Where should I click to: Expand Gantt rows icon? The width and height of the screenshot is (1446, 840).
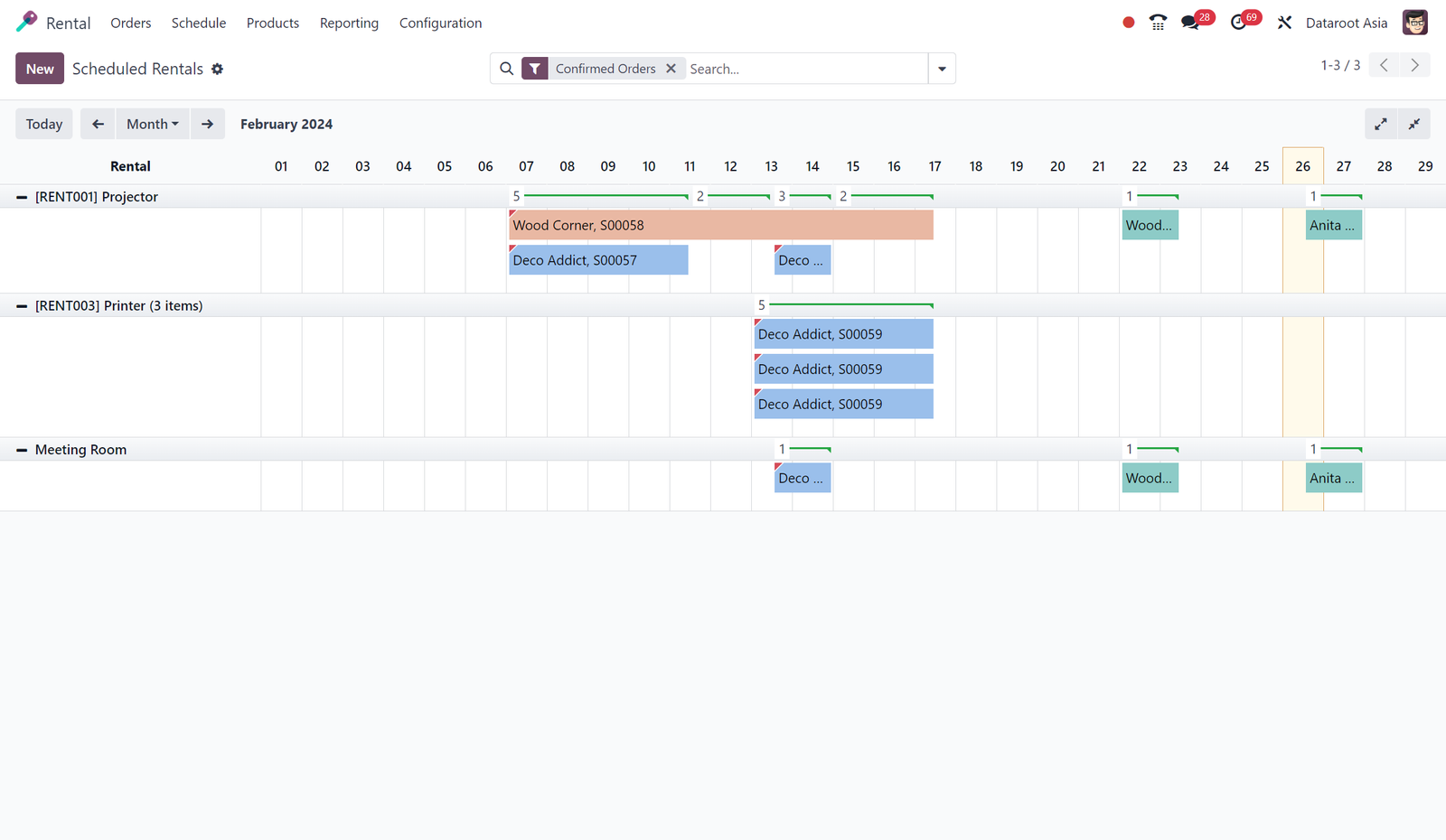1380,125
